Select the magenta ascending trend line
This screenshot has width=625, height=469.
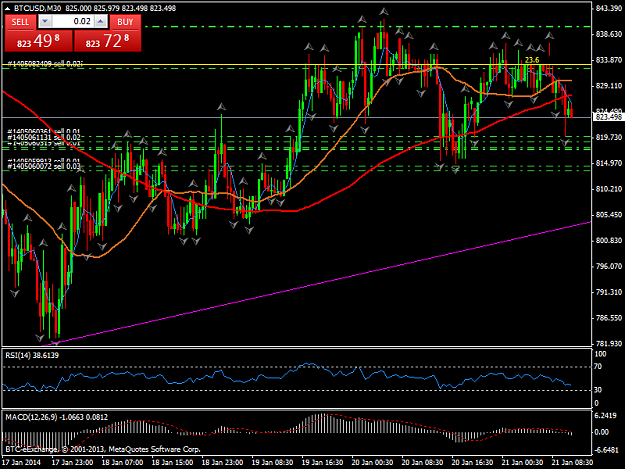point(319,284)
